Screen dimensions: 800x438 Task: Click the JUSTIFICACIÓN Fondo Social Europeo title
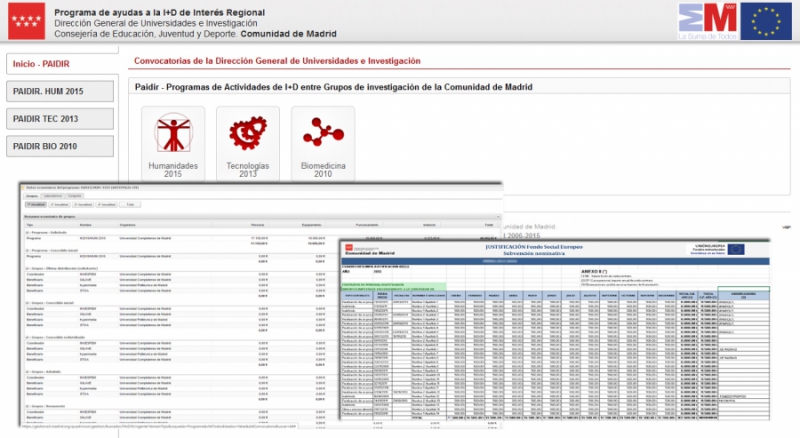click(x=534, y=247)
